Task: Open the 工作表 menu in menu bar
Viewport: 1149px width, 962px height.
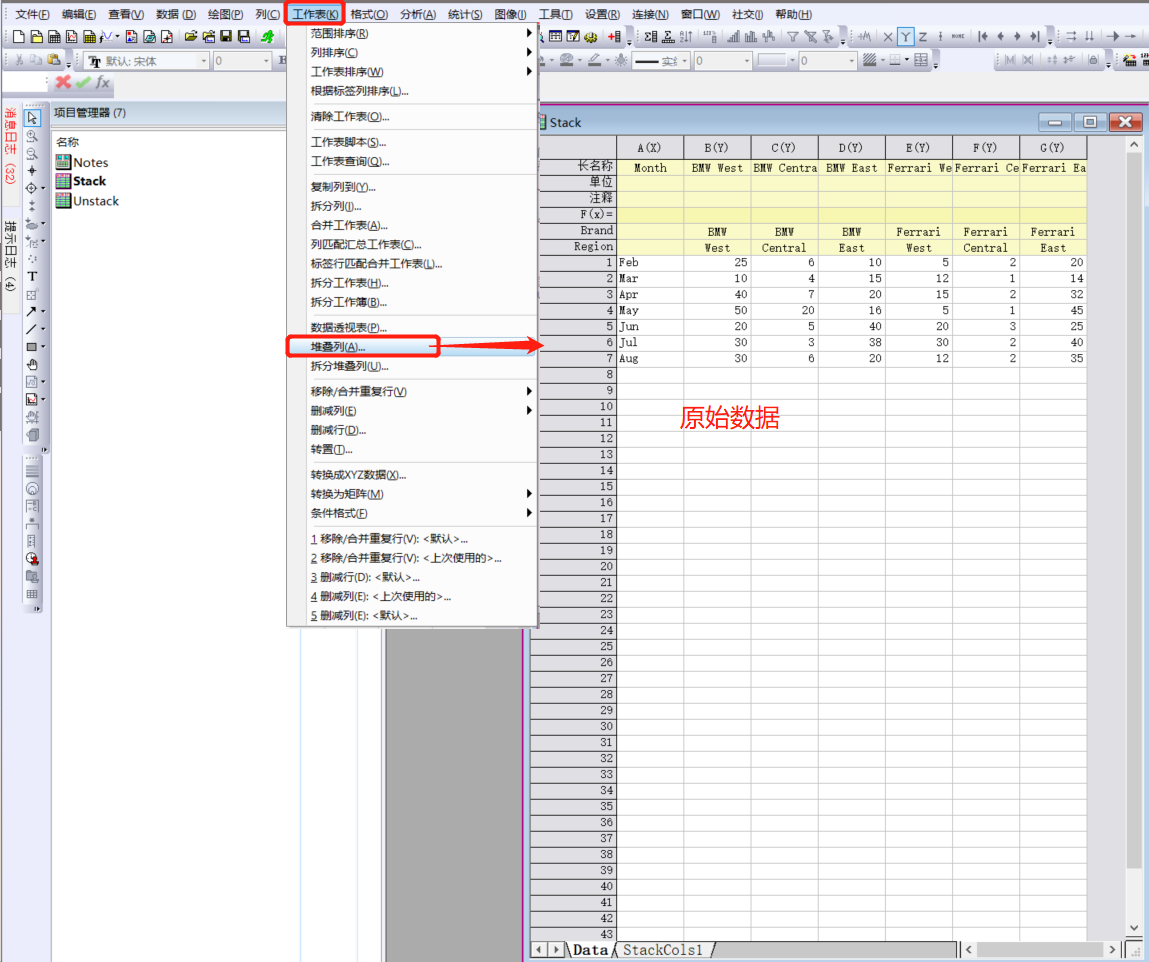Action: pyautogui.click(x=315, y=14)
